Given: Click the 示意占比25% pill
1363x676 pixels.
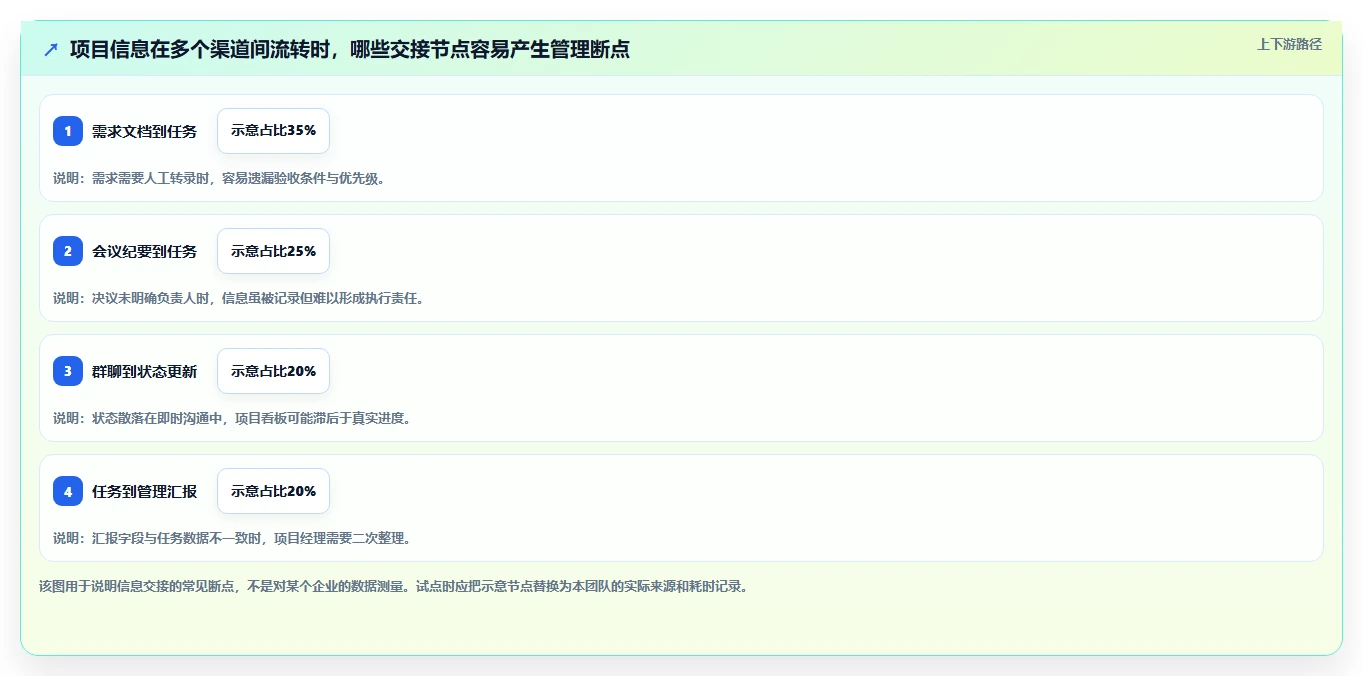Looking at the screenshot, I should 273,251.
